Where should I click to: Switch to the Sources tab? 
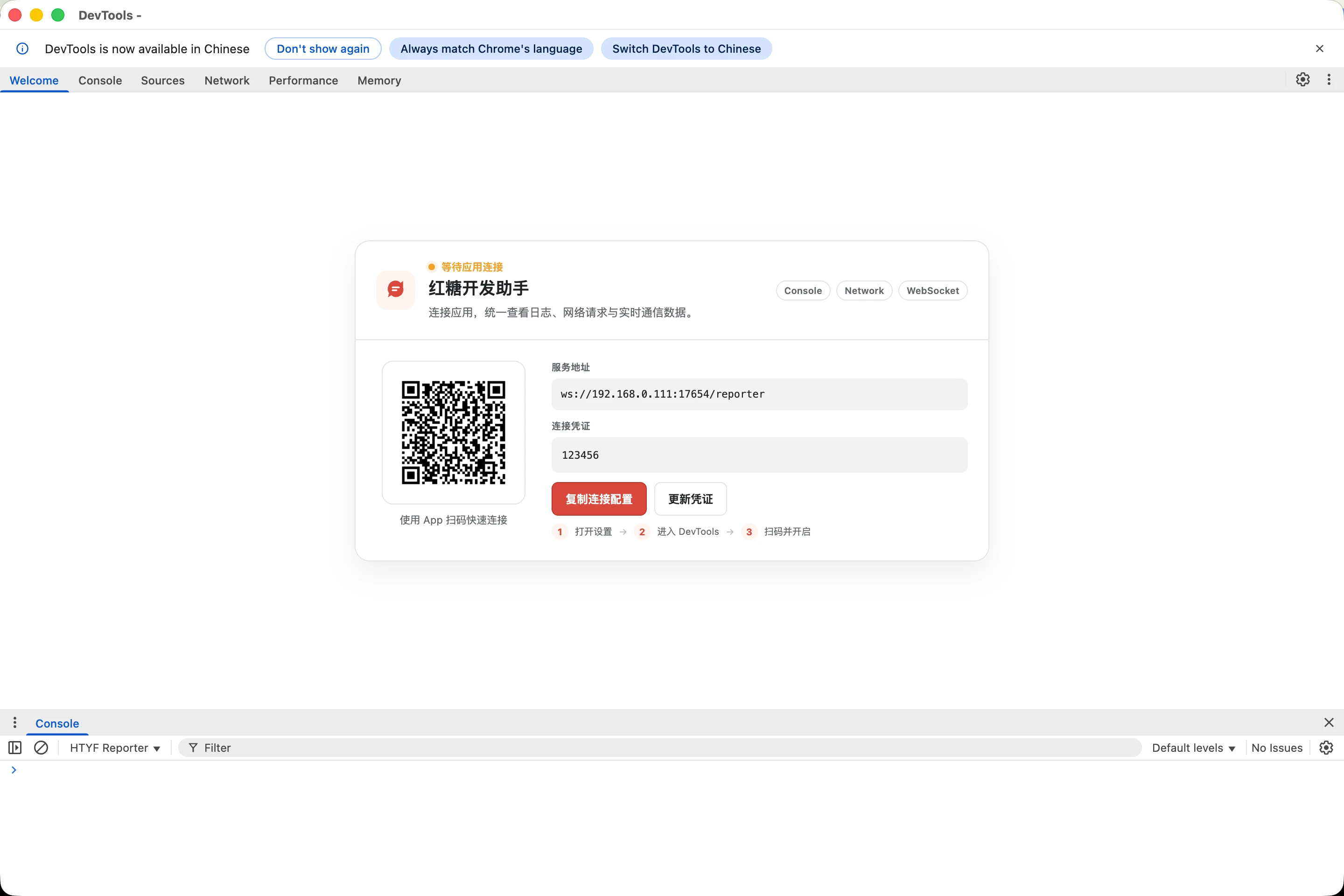(163, 81)
